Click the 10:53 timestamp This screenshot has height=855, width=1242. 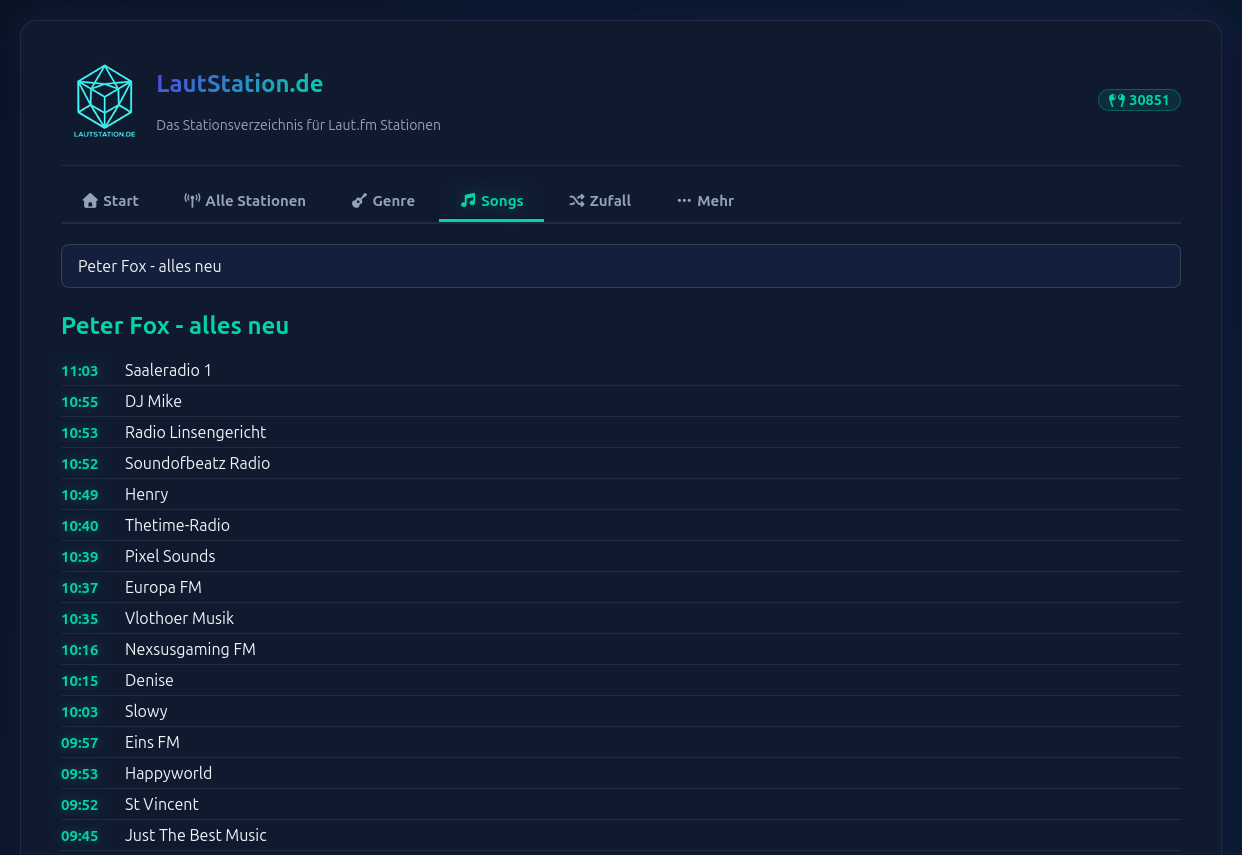[x=80, y=433]
